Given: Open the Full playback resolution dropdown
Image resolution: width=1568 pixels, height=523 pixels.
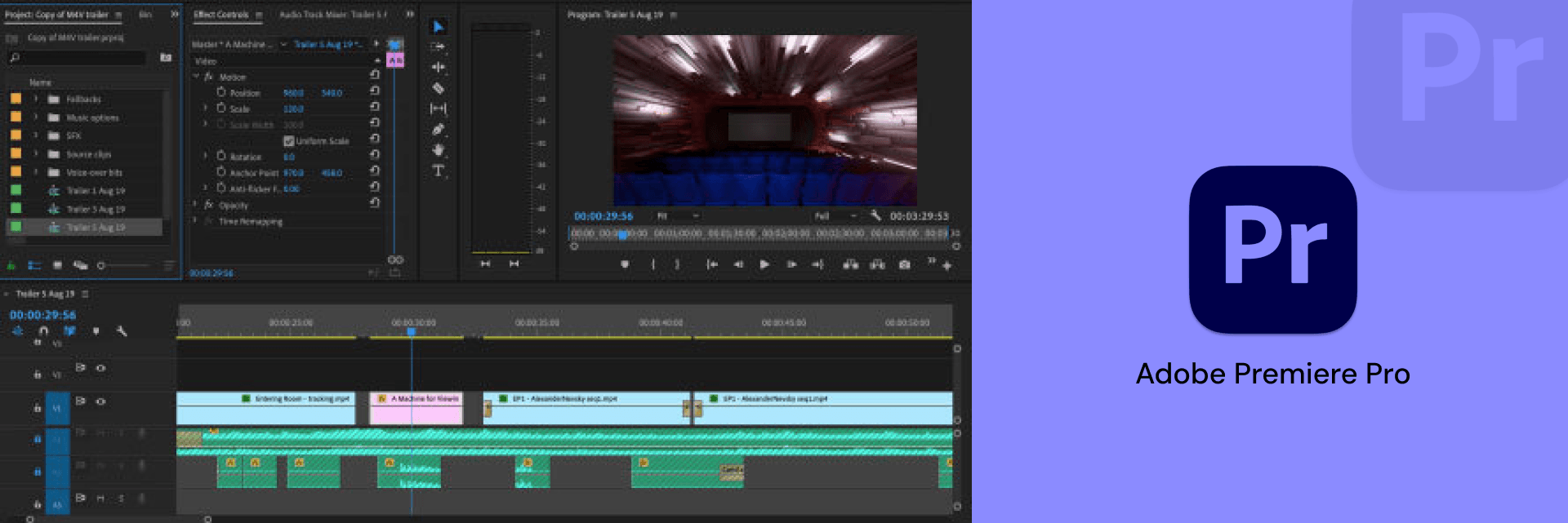Looking at the screenshot, I should tap(836, 216).
